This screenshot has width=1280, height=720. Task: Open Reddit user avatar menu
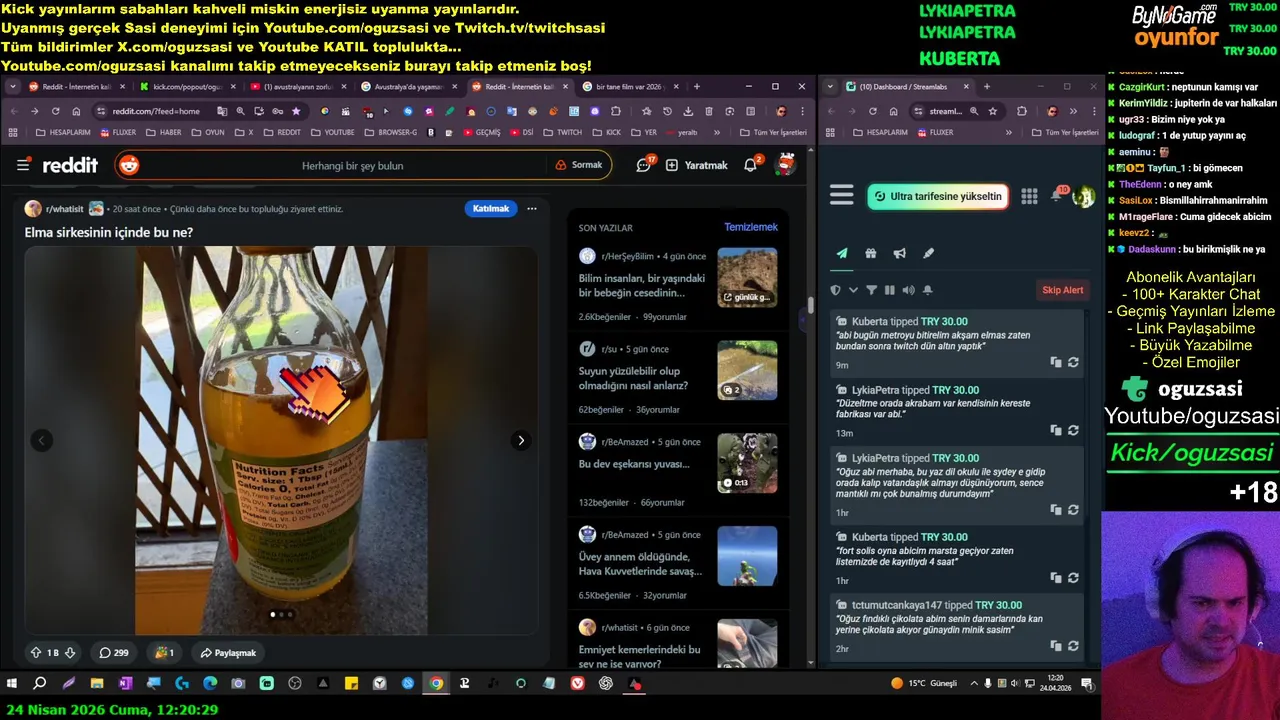pos(786,165)
